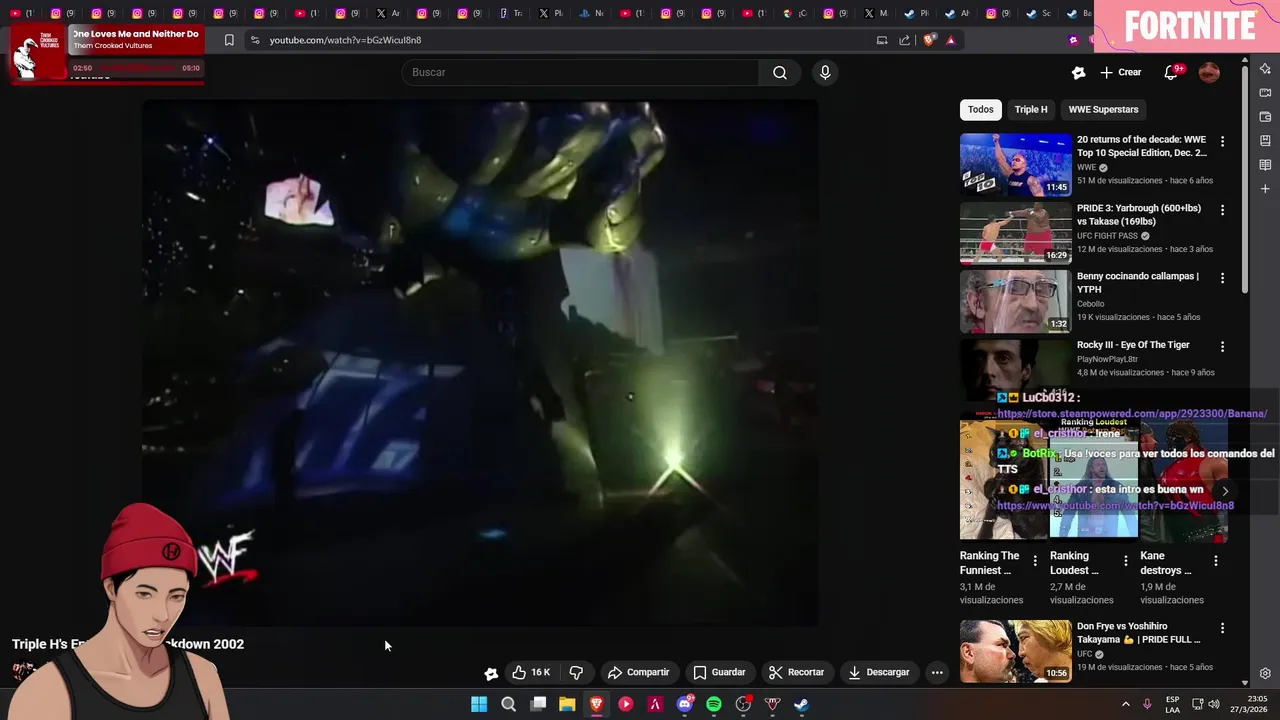Open options menu for Ranking Funniest video

click(1035, 560)
